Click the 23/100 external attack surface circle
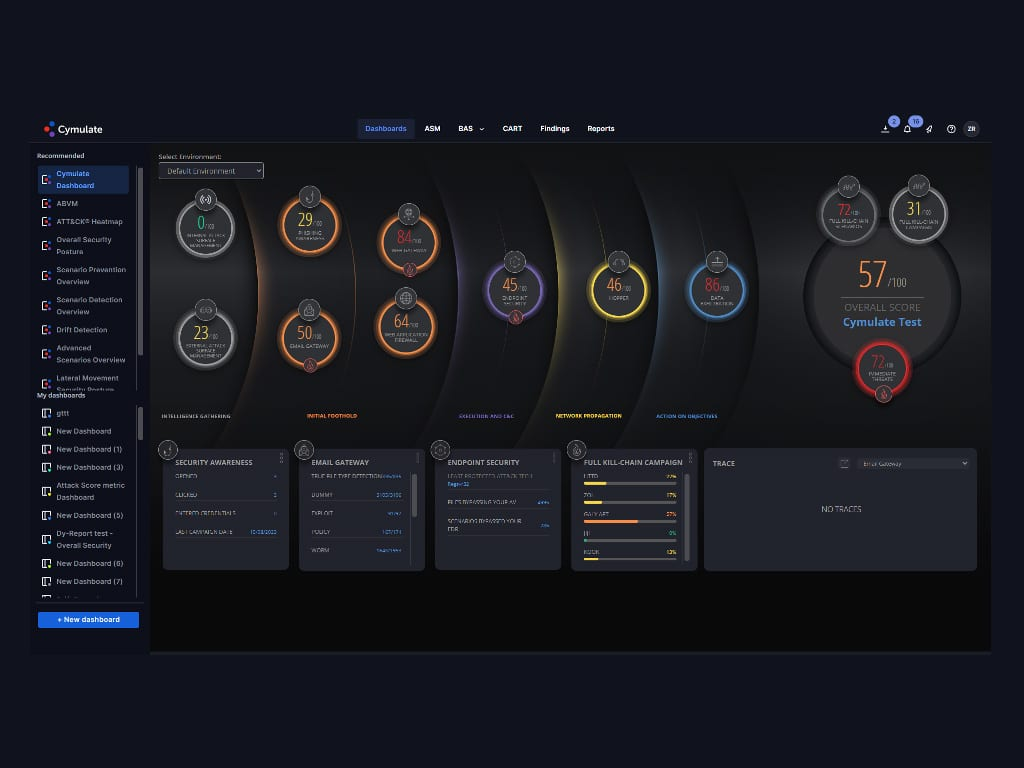 pos(205,338)
